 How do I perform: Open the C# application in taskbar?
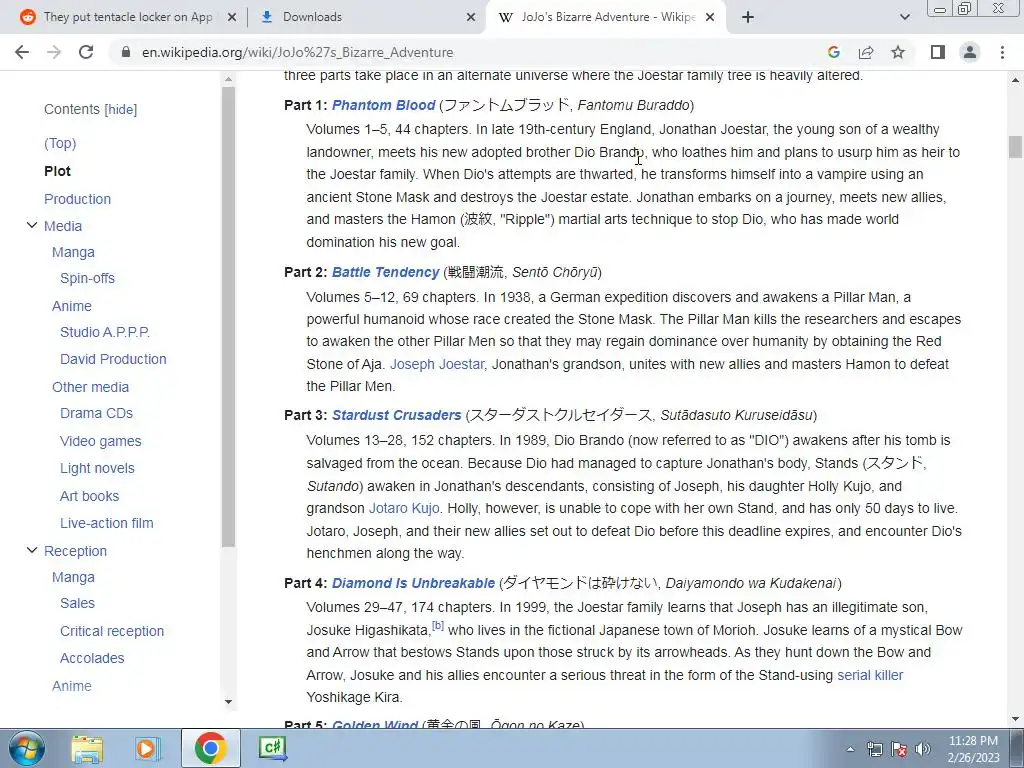[272, 748]
